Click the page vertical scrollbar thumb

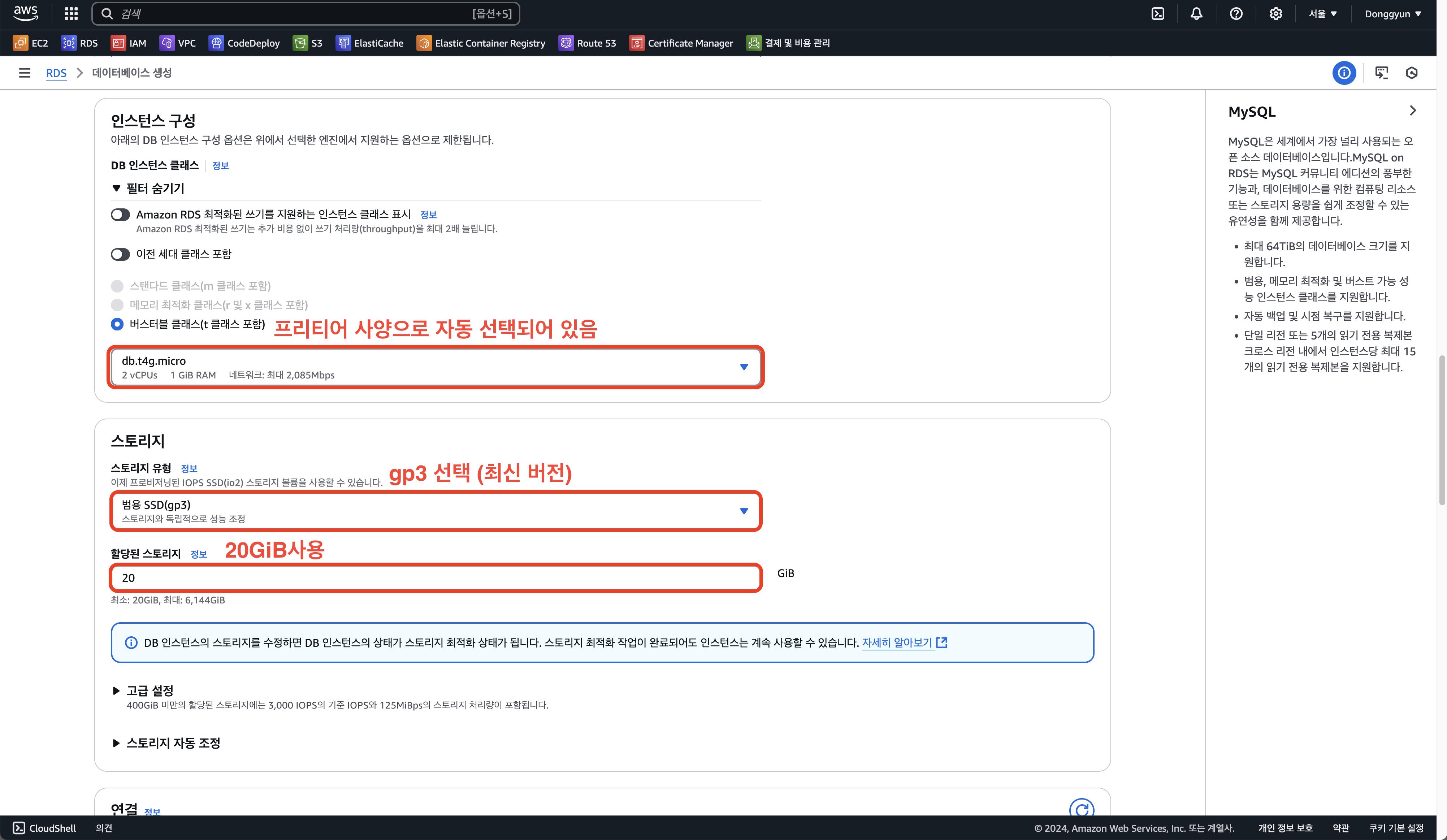click(x=1441, y=430)
